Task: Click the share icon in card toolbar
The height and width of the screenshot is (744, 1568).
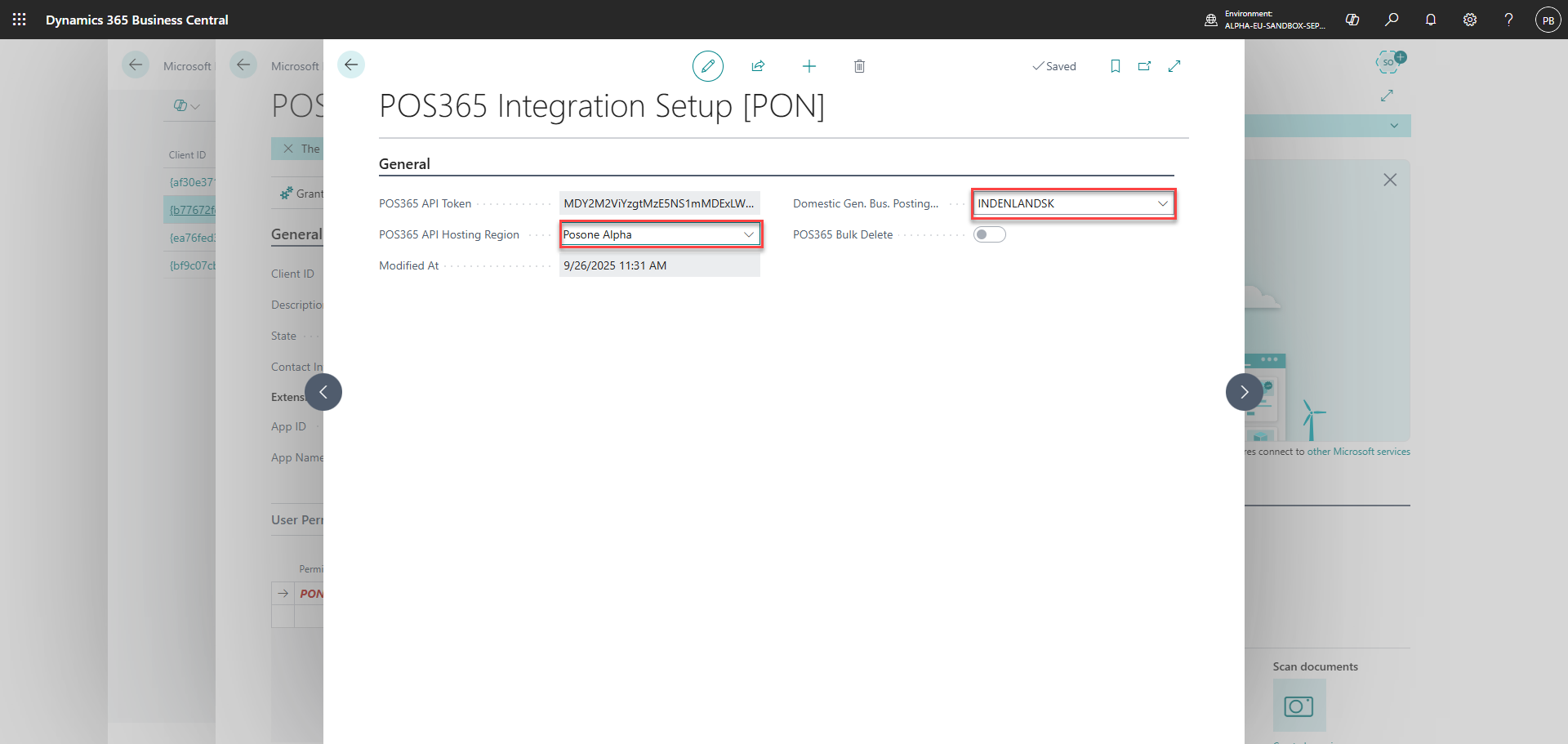Action: [x=758, y=66]
